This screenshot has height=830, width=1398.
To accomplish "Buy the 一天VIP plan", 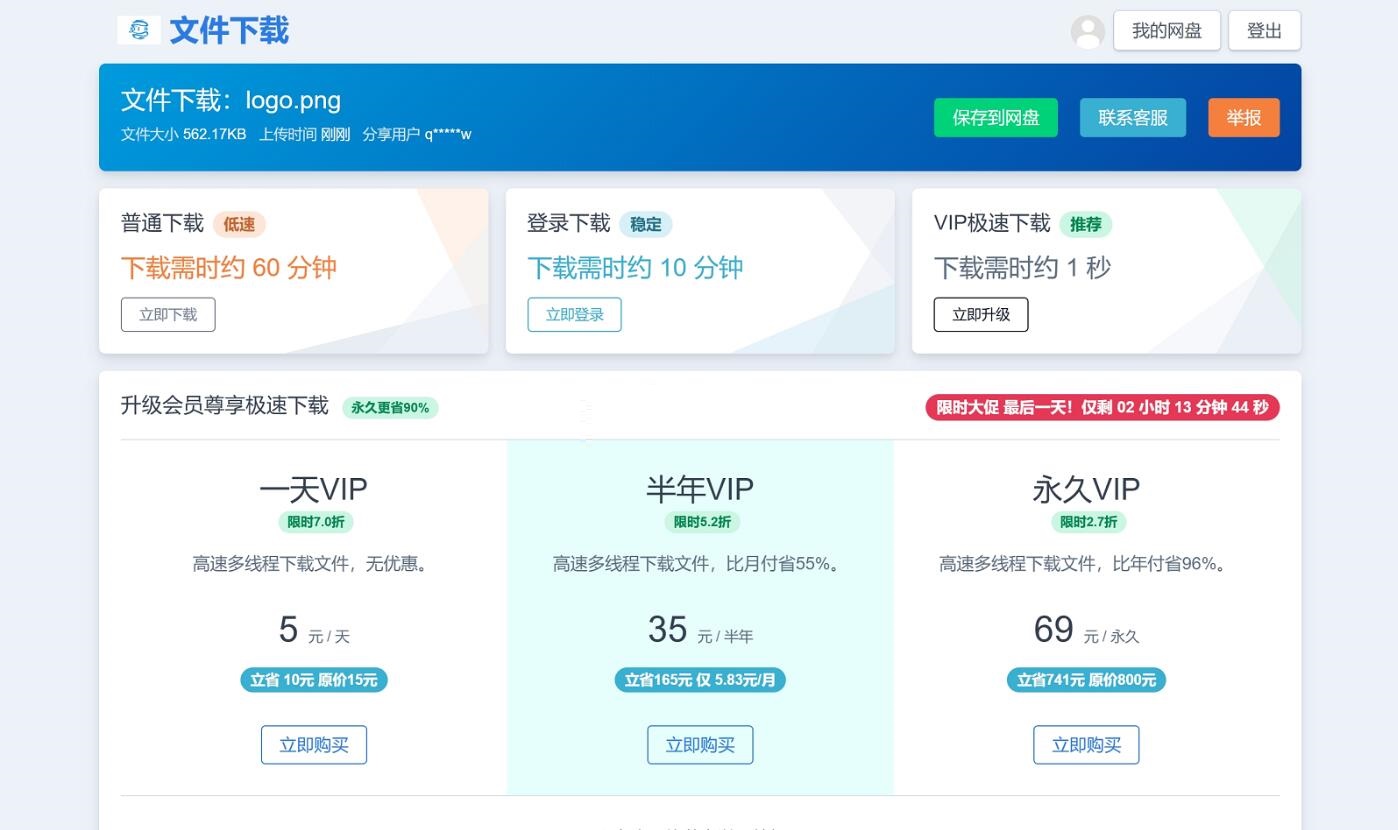I will tap(314, 745).
